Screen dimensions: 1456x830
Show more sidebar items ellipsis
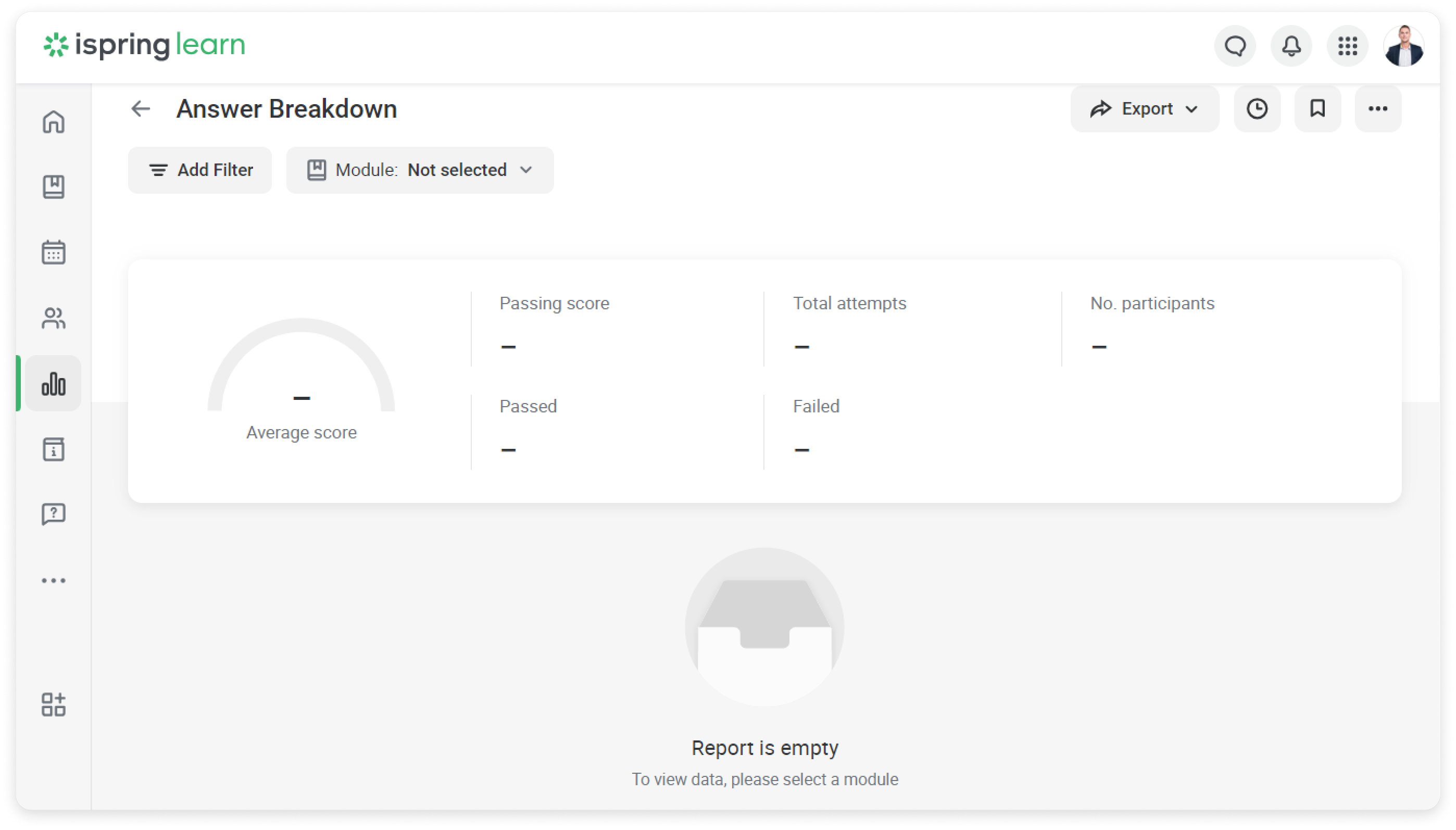(x=54, y=581)
